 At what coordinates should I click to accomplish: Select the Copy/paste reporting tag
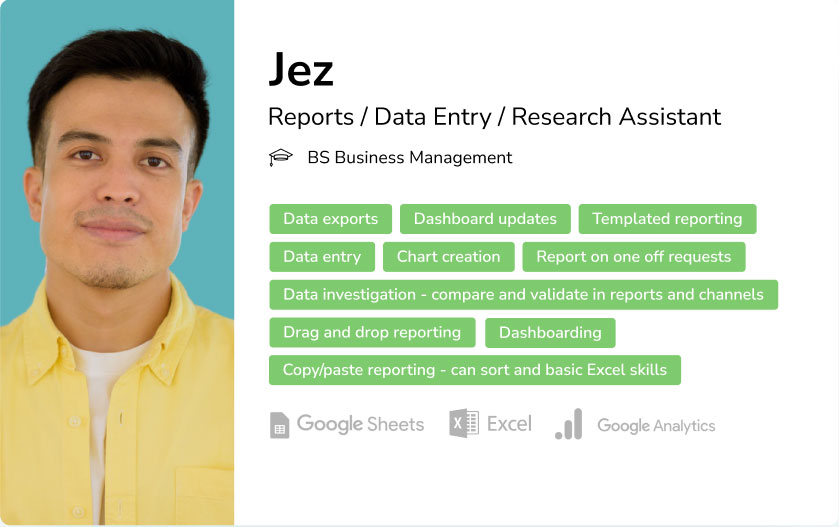coord(475,370)
